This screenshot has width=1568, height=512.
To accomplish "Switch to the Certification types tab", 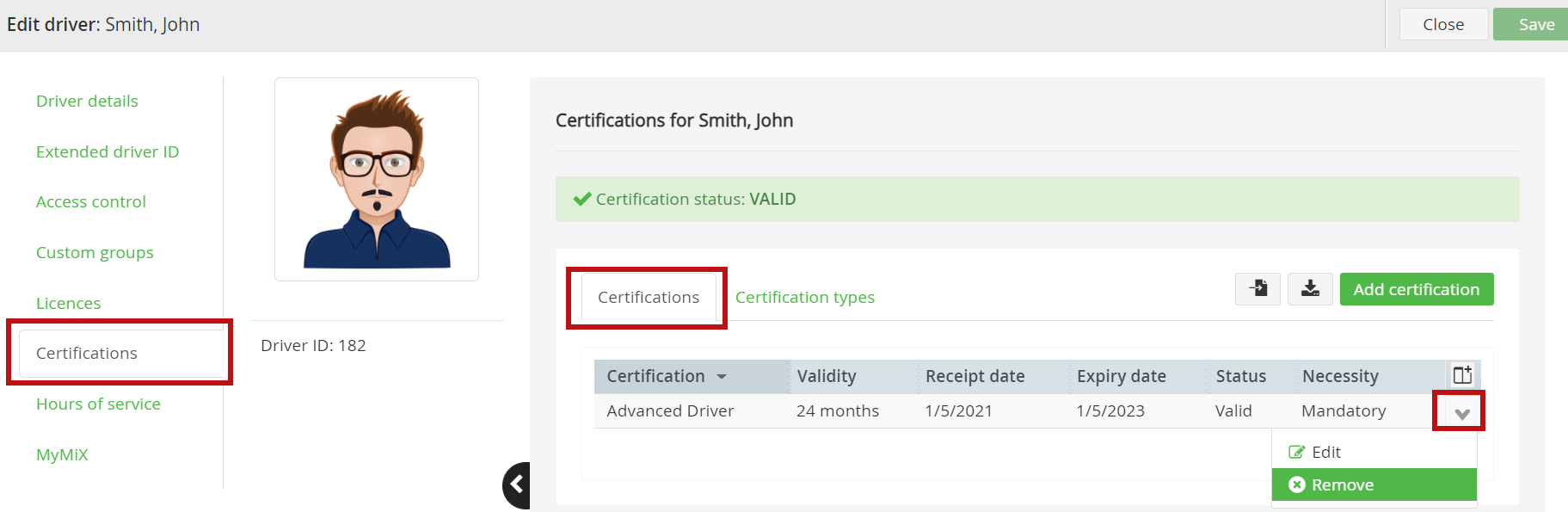I will point(805,297).
